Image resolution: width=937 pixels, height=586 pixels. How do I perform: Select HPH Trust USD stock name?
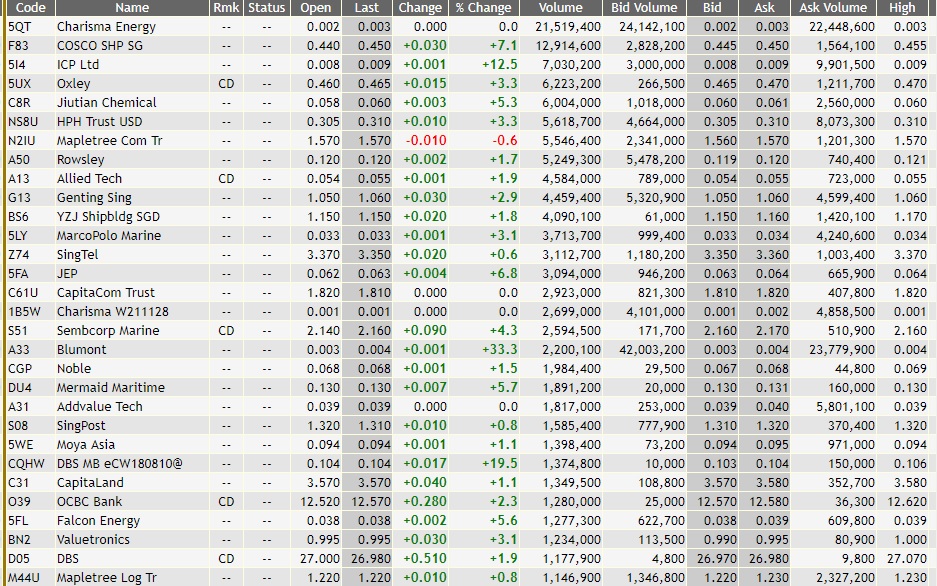tap(99, 122)
